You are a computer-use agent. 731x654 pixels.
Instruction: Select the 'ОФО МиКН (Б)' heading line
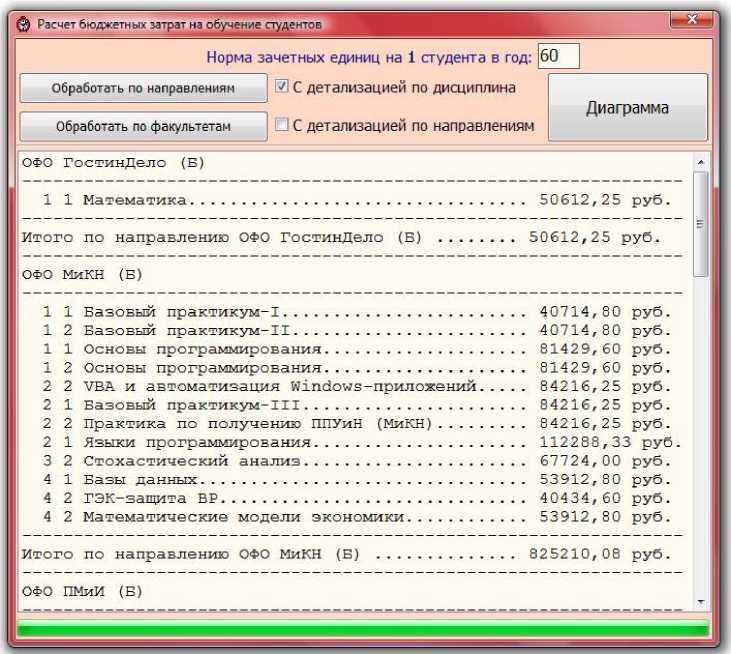[x=82, y=275]
